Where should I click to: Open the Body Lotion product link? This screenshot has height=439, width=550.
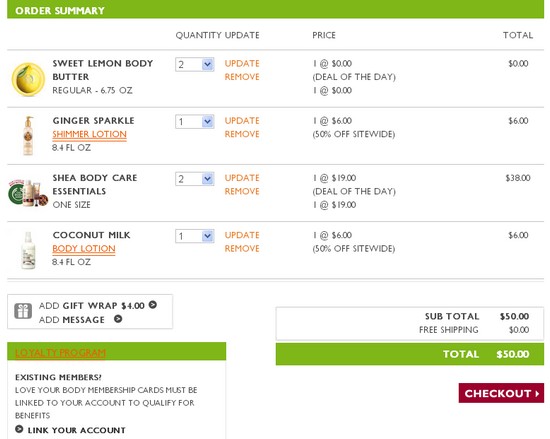[84, 249]
